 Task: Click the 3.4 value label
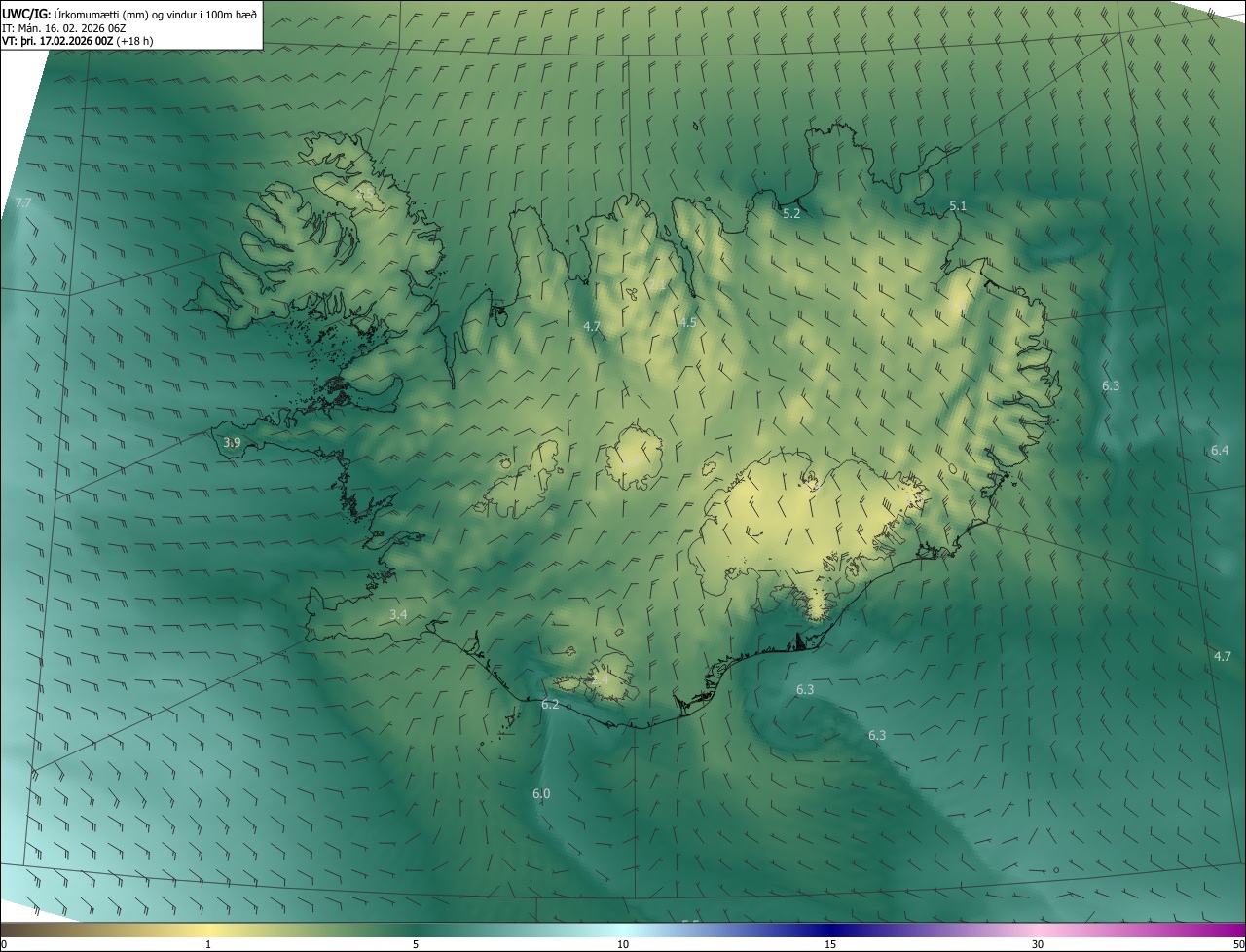click(398, 614)
